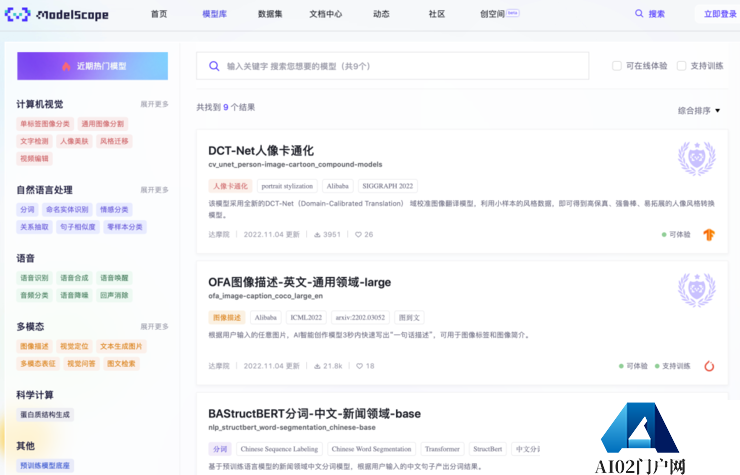Open the DCT-Net人像卡通化 model title
This screenshot has height=475, width=740.
coord(261,151)
